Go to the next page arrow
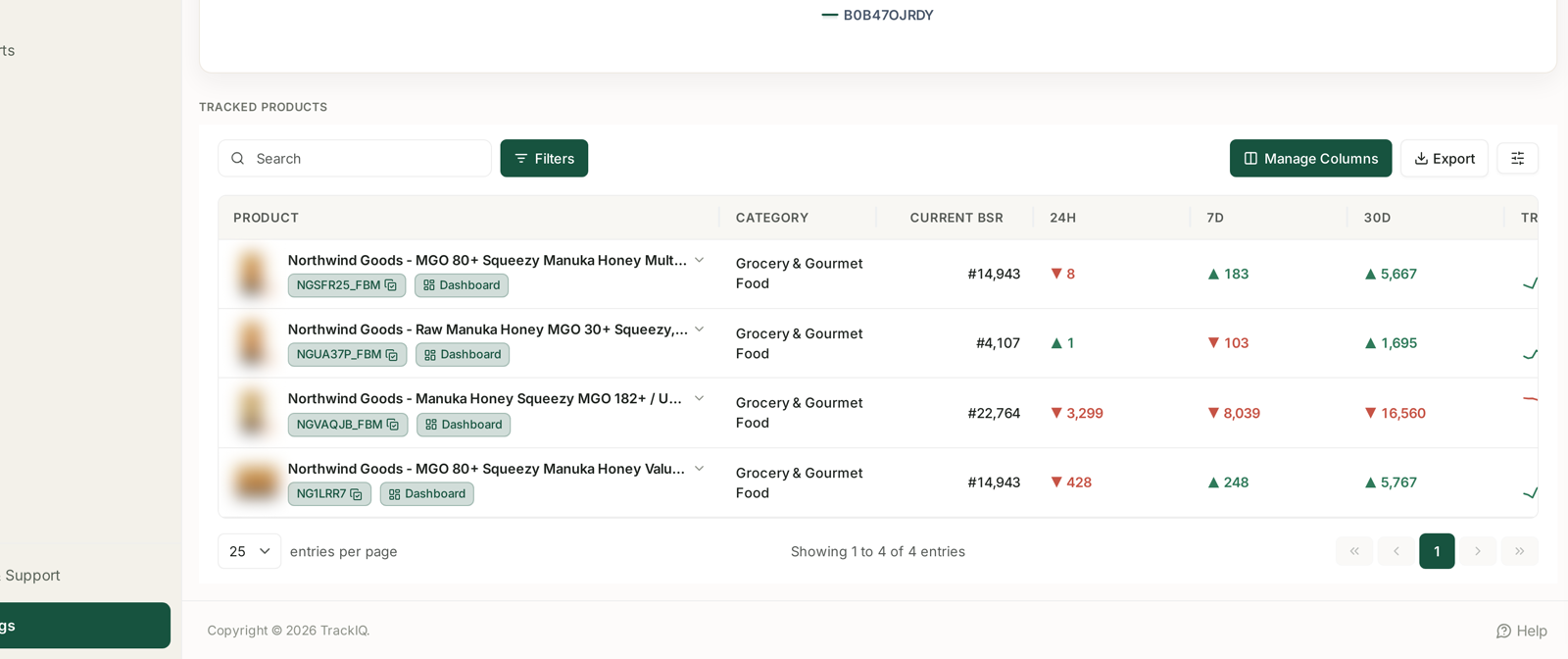Image resolution: width=1568 pixels, height=659 pixels. [x=1478, y=551]
